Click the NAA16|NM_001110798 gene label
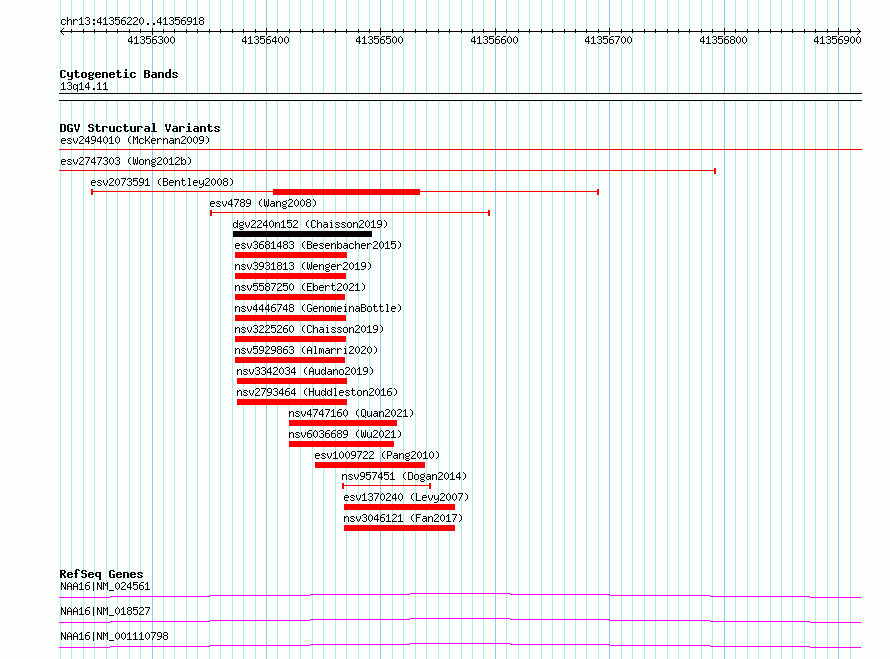Image resolution: width=890 pixels, height=659 pixels. point(114,636)
